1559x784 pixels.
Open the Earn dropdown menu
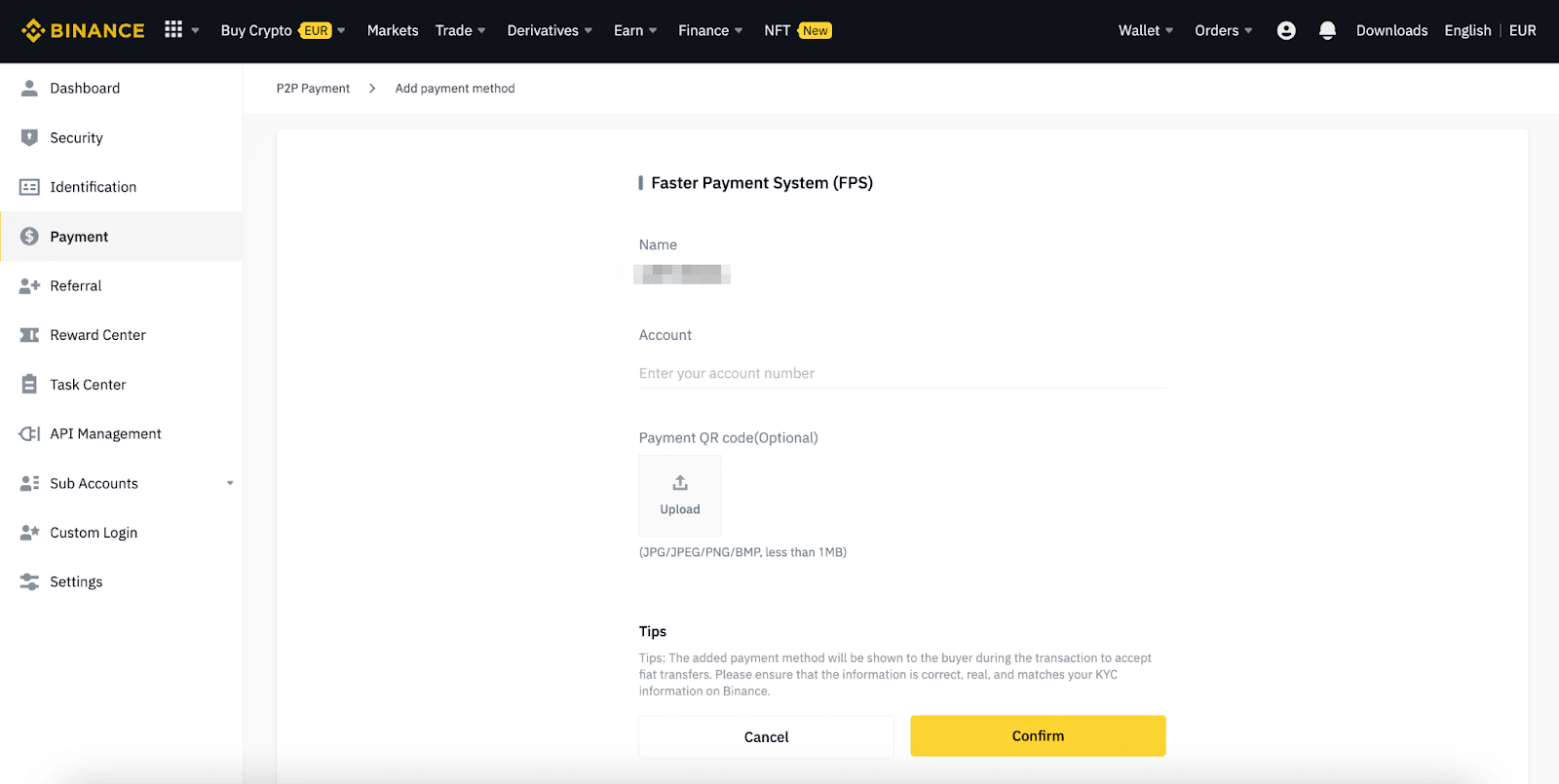pos(635,31)
